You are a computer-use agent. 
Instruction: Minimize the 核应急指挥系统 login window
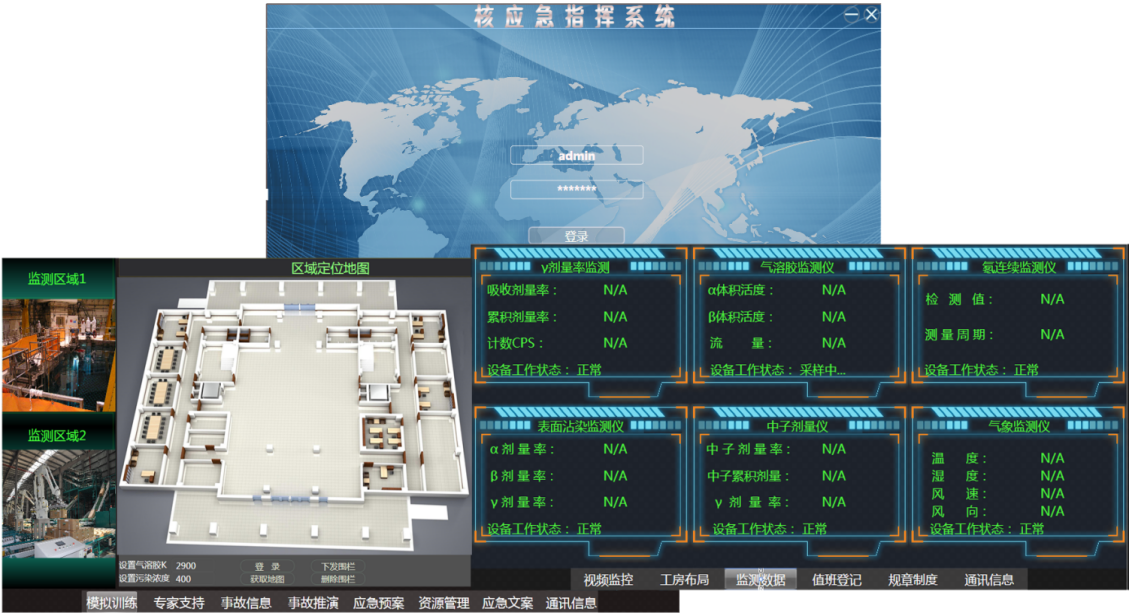tap(851, 15)
